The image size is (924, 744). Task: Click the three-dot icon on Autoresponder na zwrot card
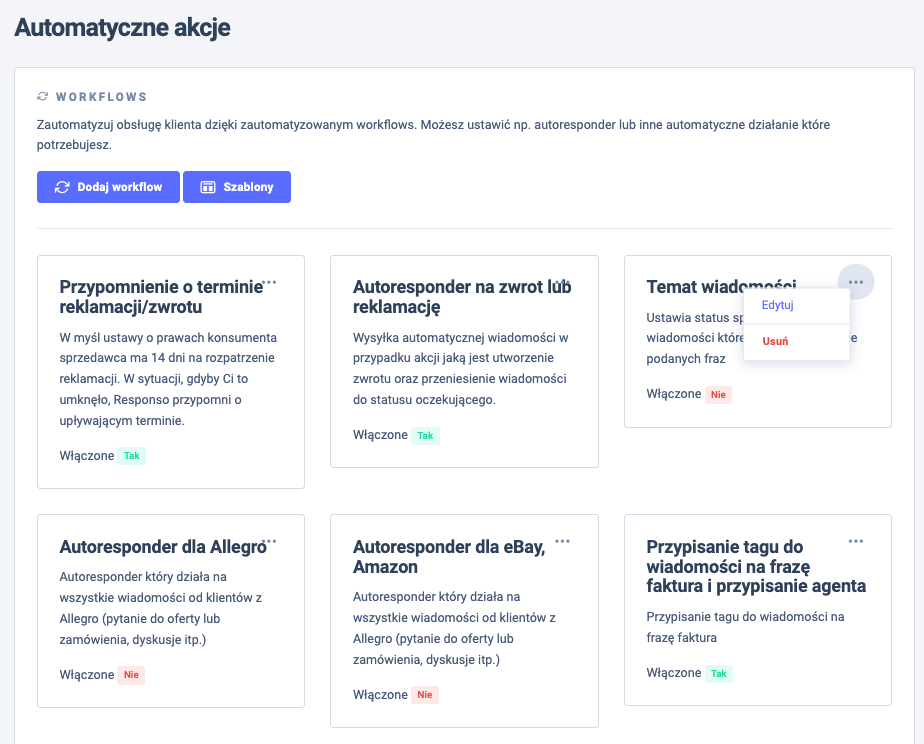[560, 280]
